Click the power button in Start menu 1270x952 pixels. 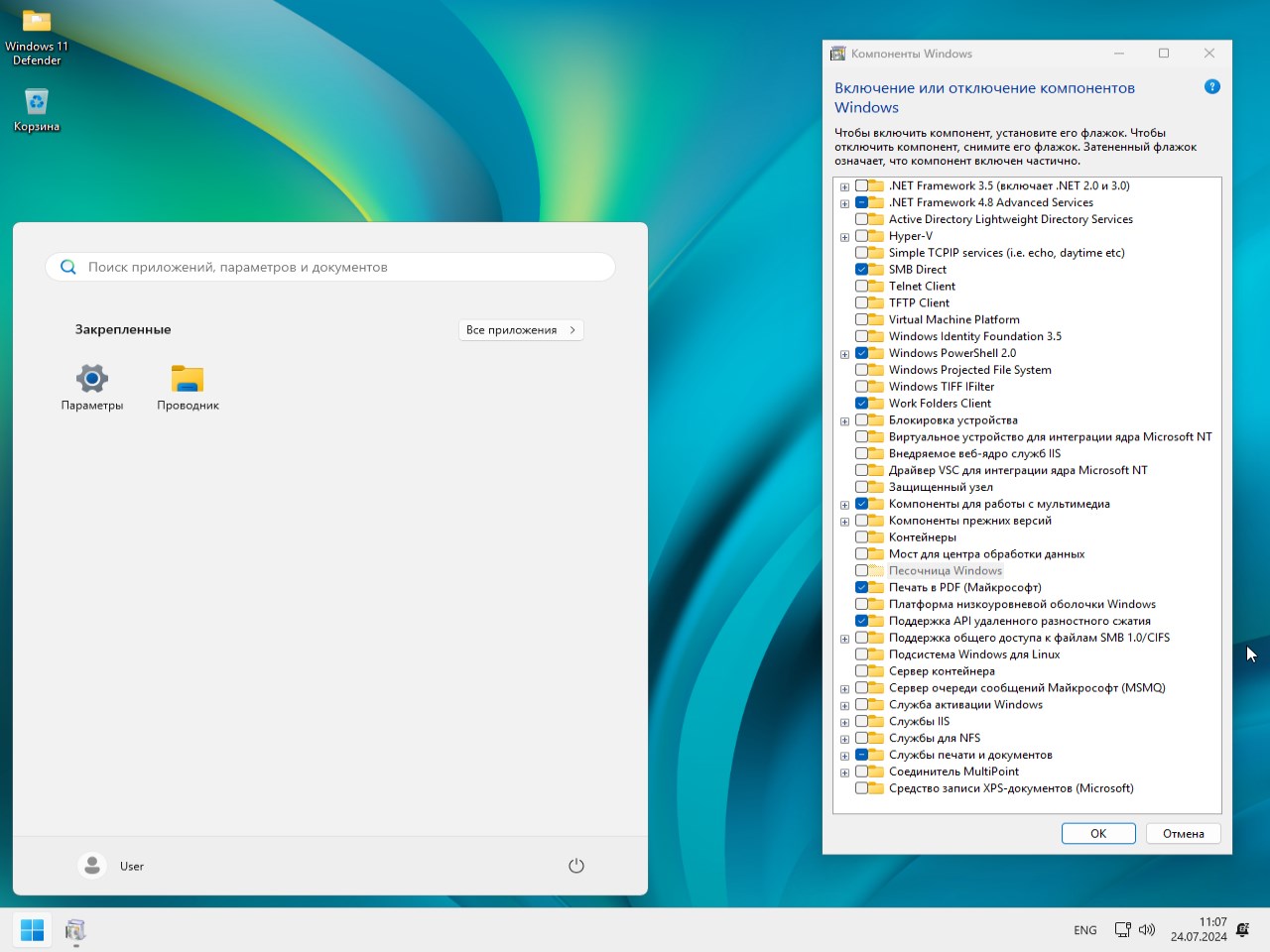[576, 866]
